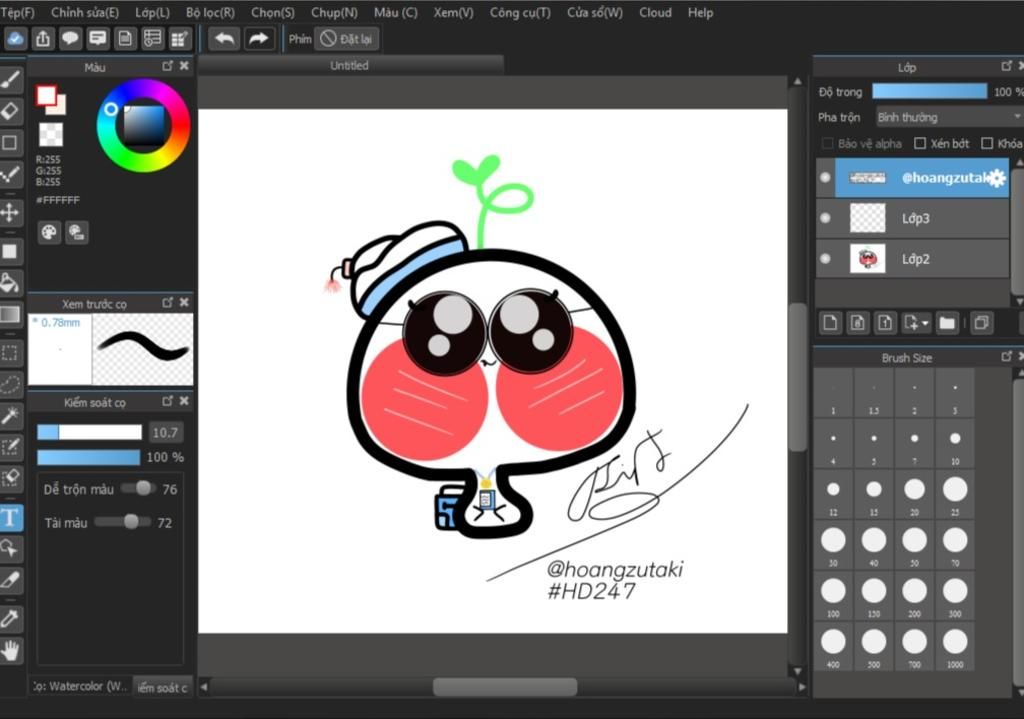The image size is (1024, 719).
Task: Click the Độ trong opacity slider
Action: tap(929, 91)
